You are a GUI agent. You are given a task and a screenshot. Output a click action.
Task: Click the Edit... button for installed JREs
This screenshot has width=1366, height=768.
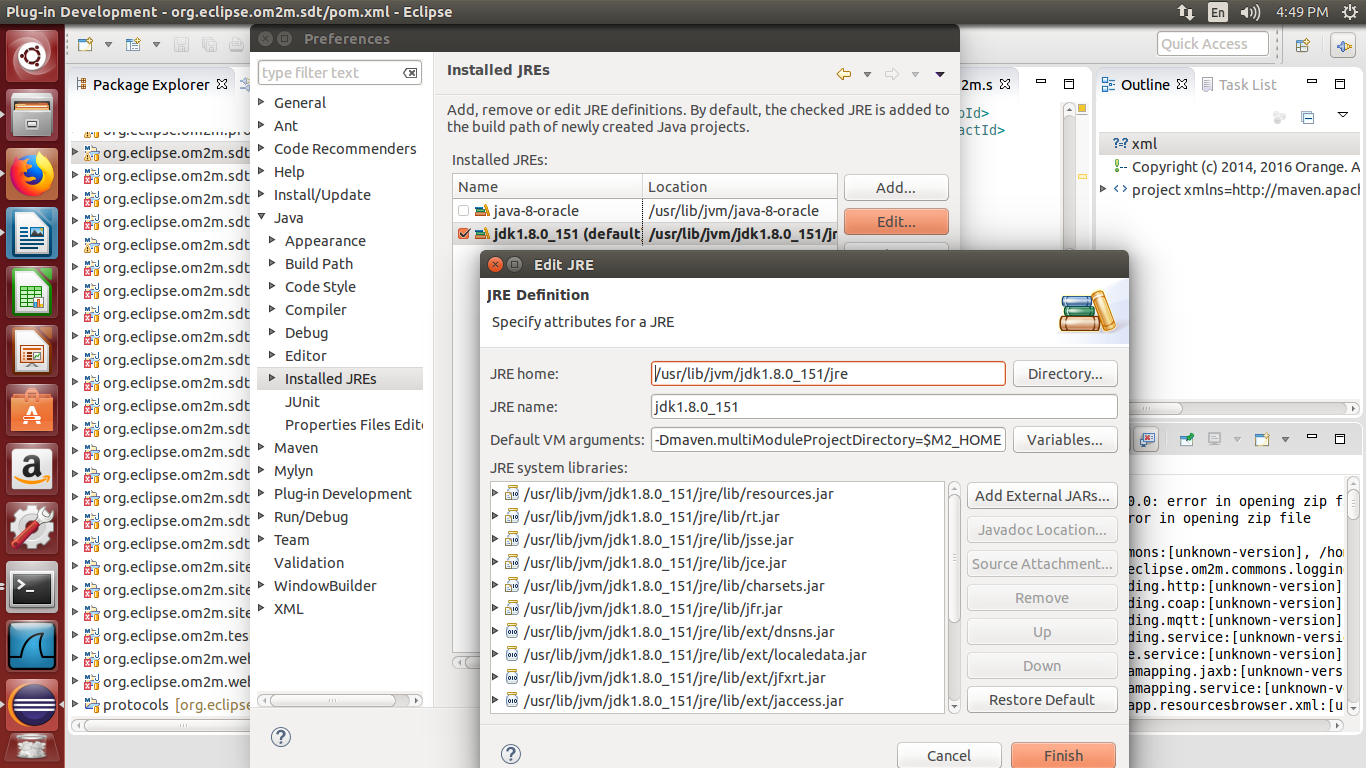(x=896, y=222)
